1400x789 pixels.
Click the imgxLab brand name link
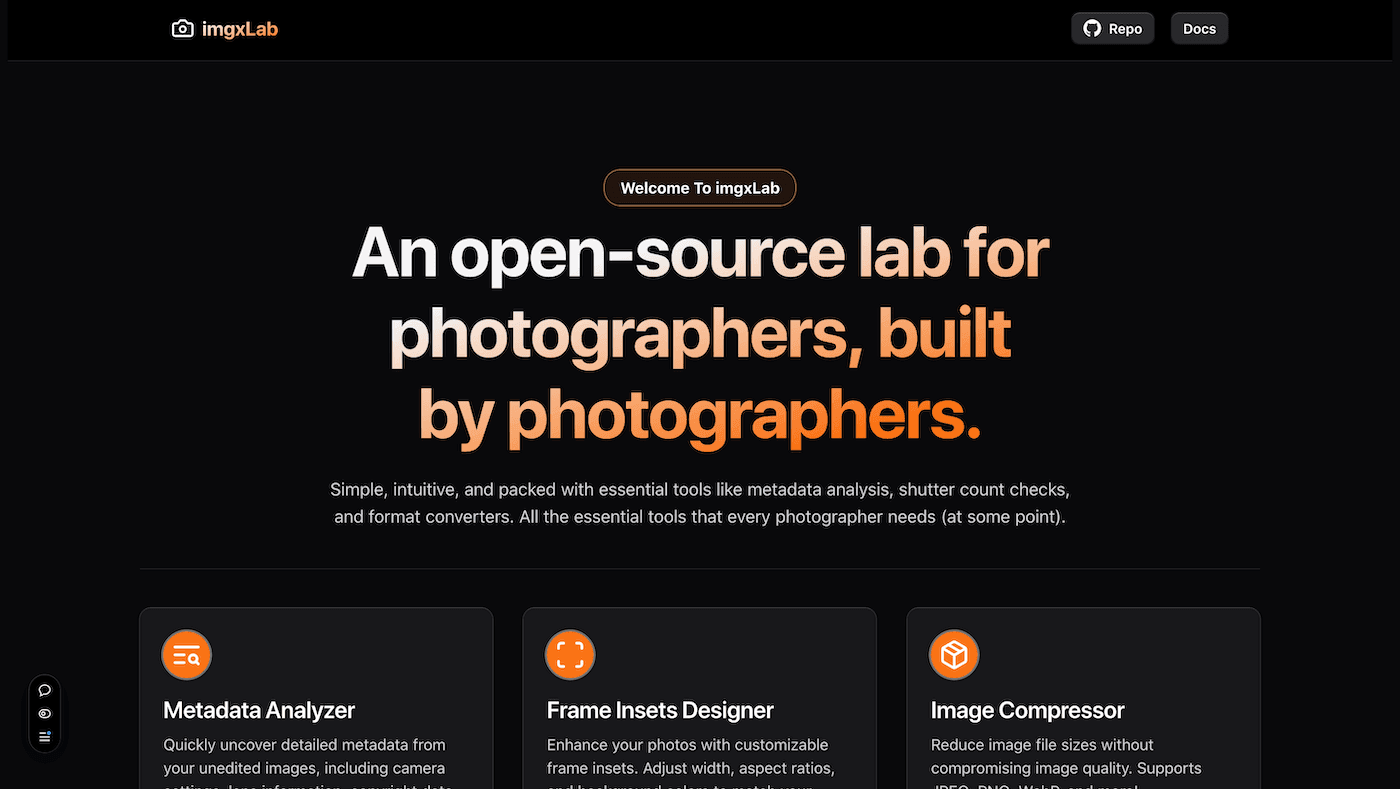coord(240,28)
